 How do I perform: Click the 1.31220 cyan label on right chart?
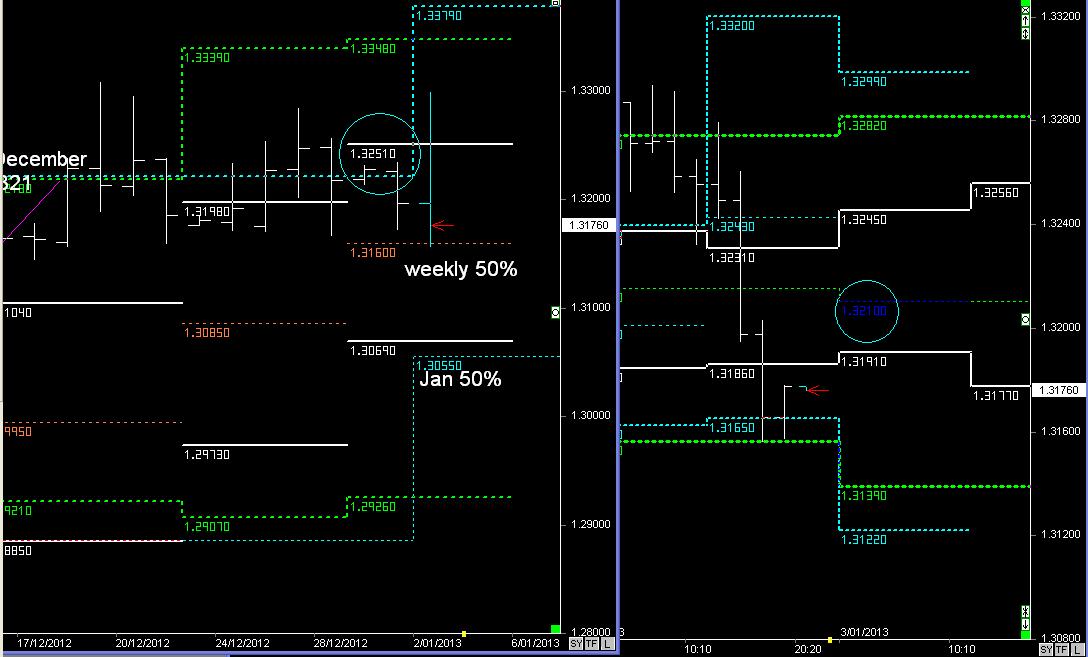click(x=864, y=540)
